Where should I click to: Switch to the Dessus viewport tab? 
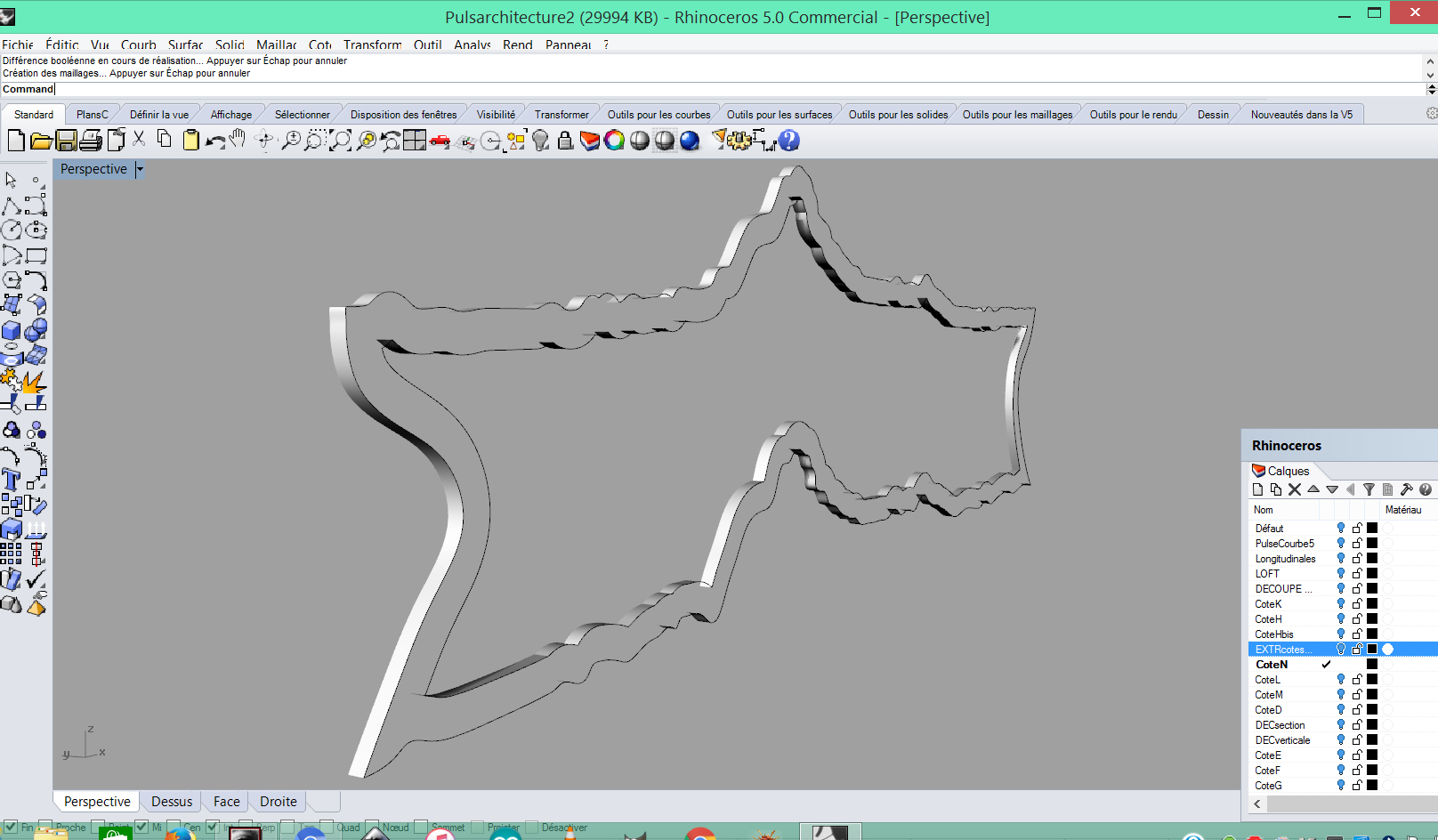click(172, 802)
